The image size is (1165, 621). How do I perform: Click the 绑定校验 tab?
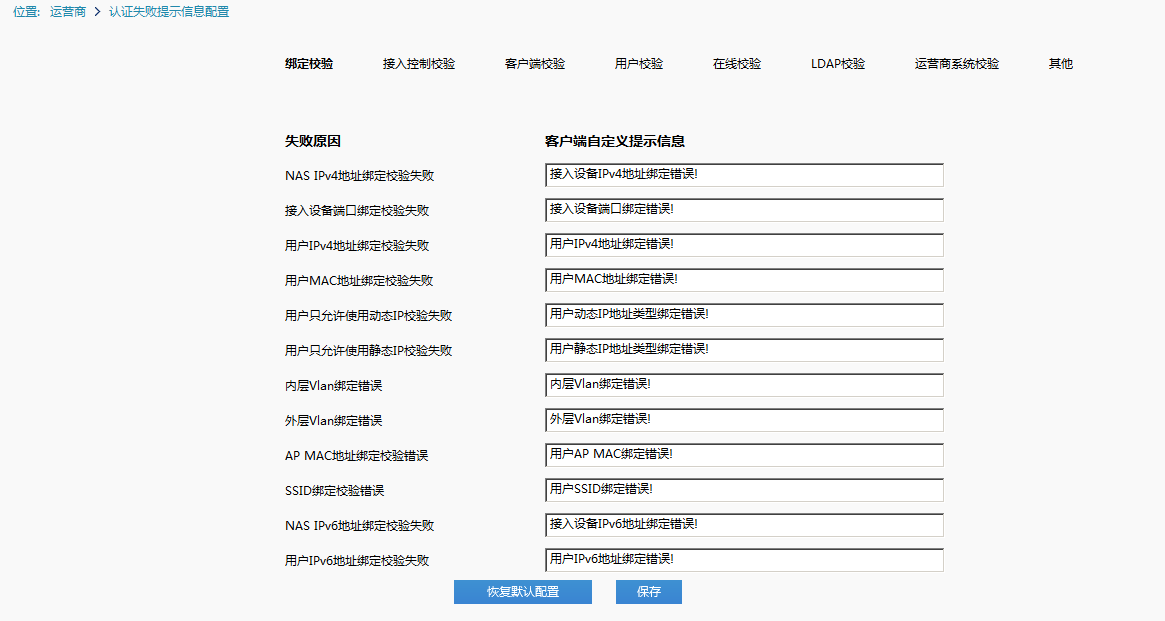[x=309, y=64]
